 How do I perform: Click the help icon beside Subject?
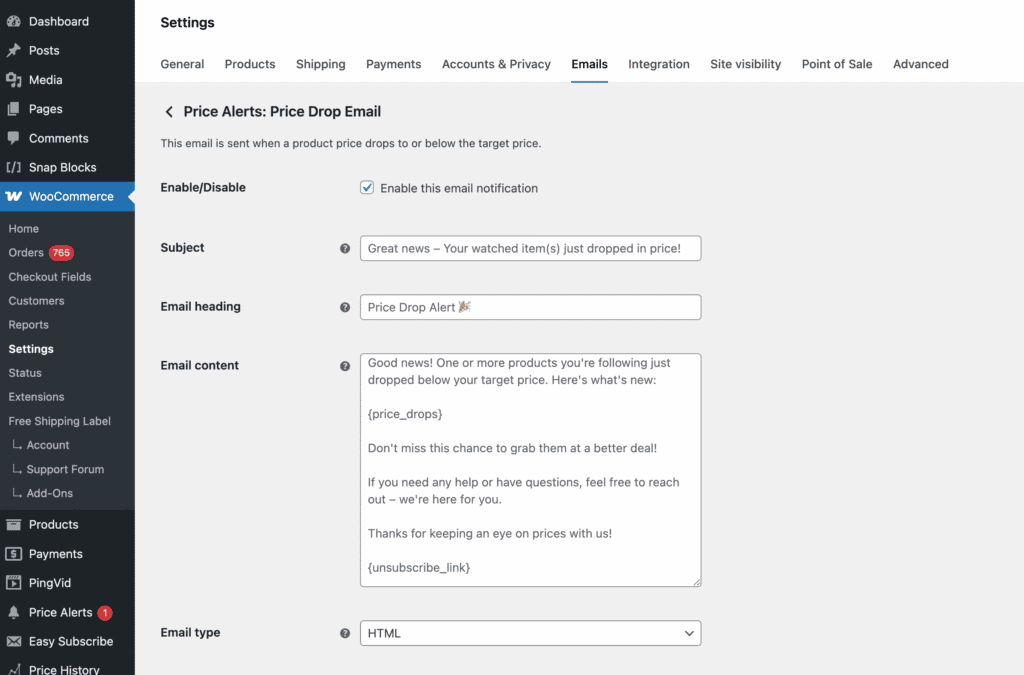click(345, 248)
